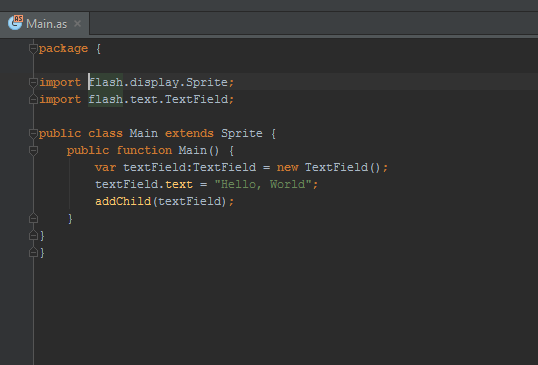Collapse the package block fold marker
Image resolution: width=538 pixels, height=365 pixels.
point(33,49)
